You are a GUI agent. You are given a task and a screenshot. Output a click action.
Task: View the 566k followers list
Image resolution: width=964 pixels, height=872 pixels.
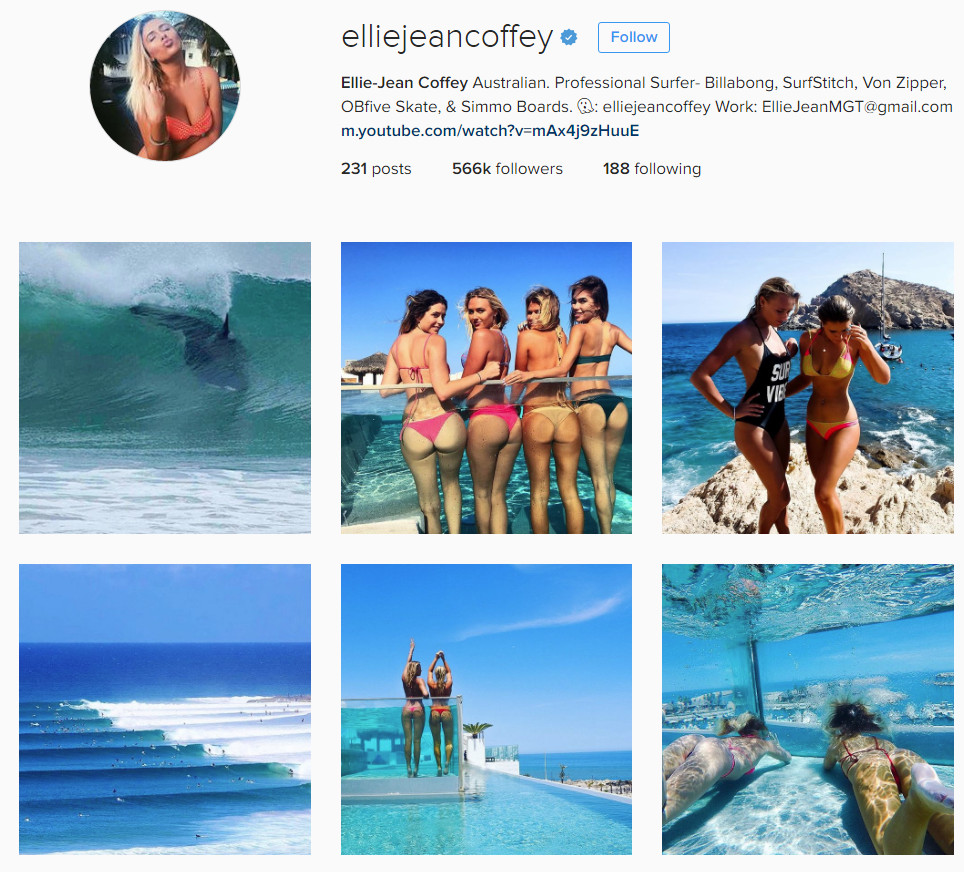tap(507, 168)
